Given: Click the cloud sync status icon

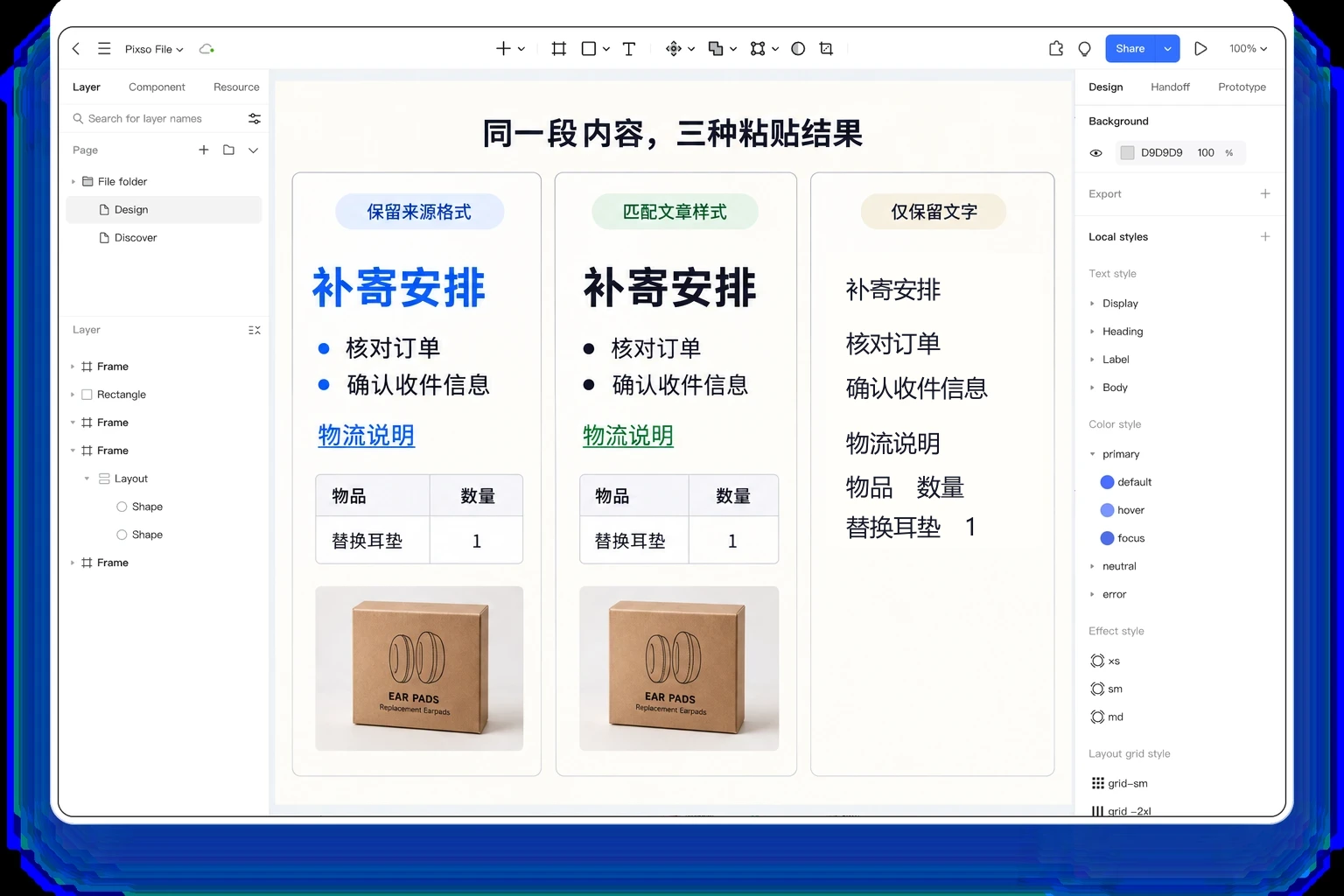Looking at the screenshot, I should tap(206, 49).
